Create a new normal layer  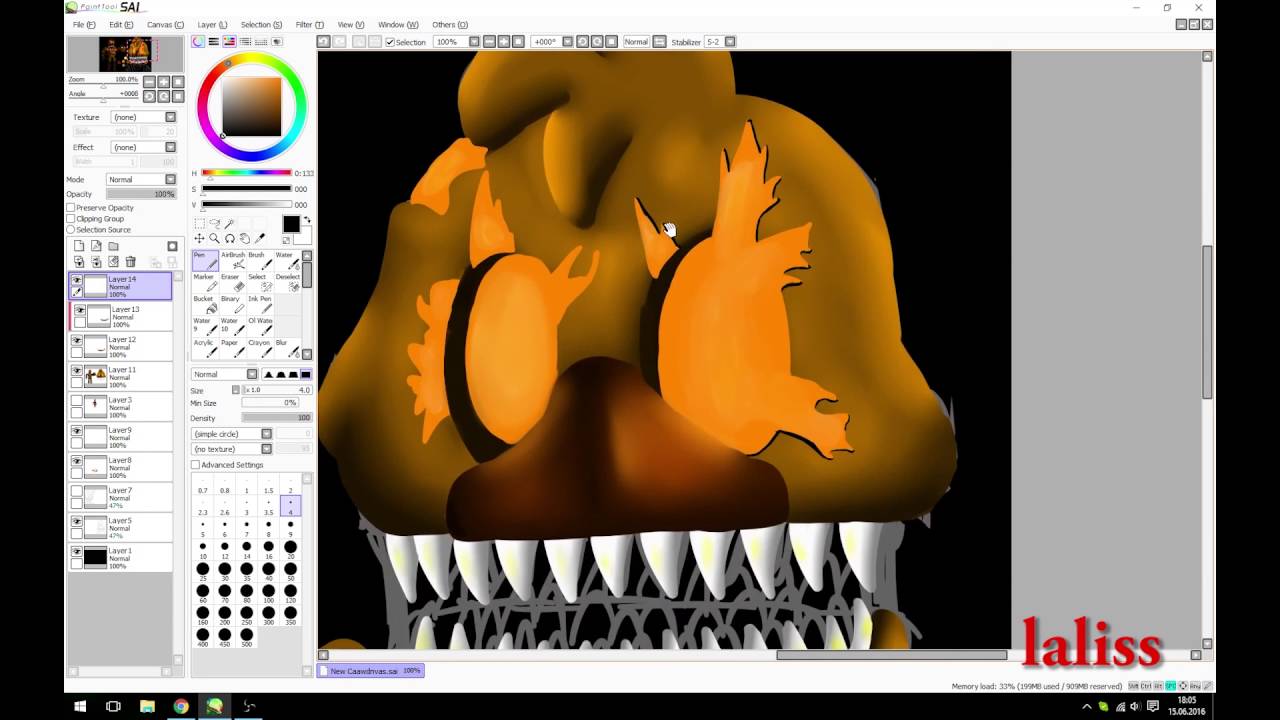[79, 246]
